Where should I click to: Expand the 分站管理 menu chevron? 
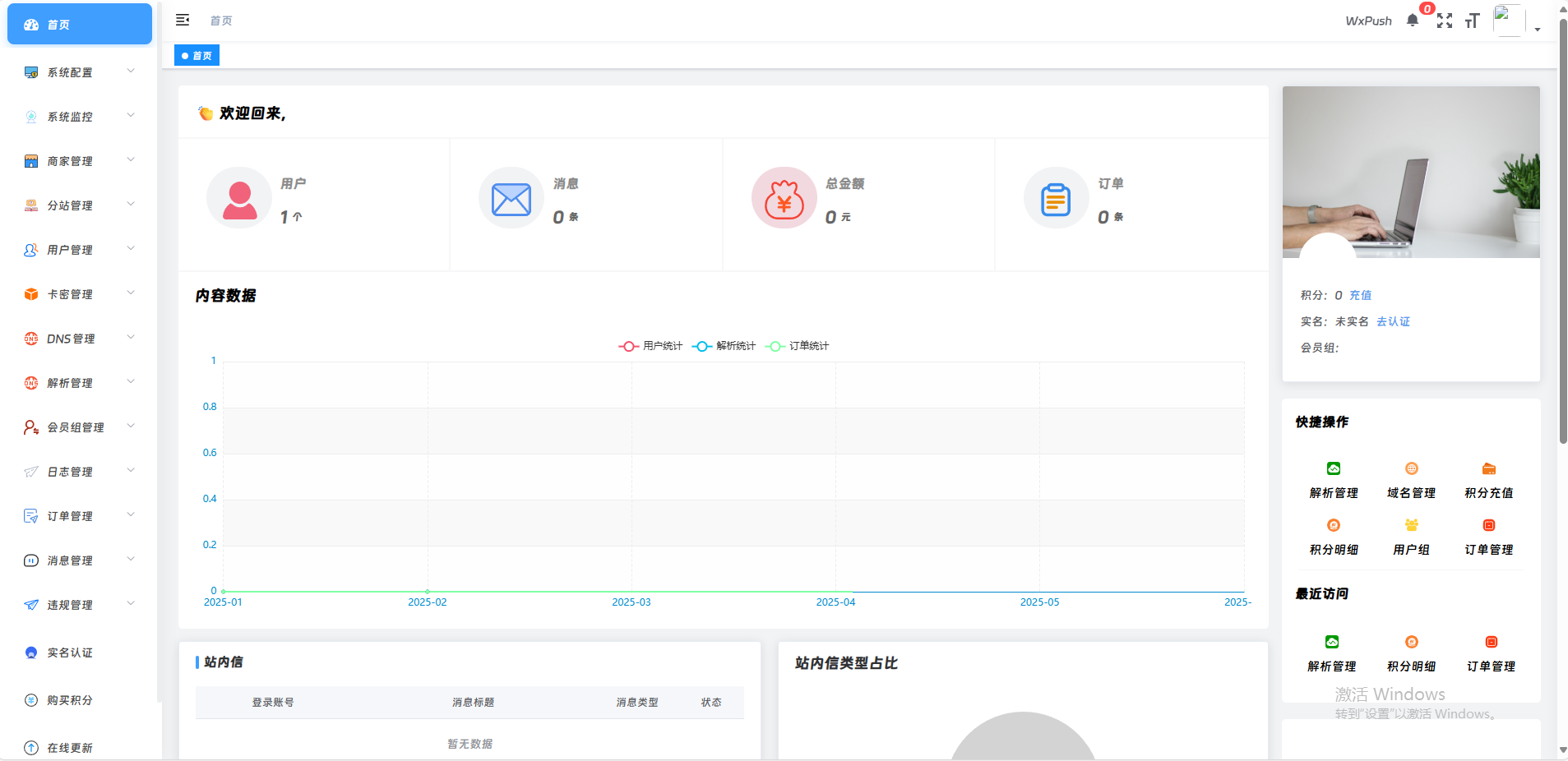(131, 205)
